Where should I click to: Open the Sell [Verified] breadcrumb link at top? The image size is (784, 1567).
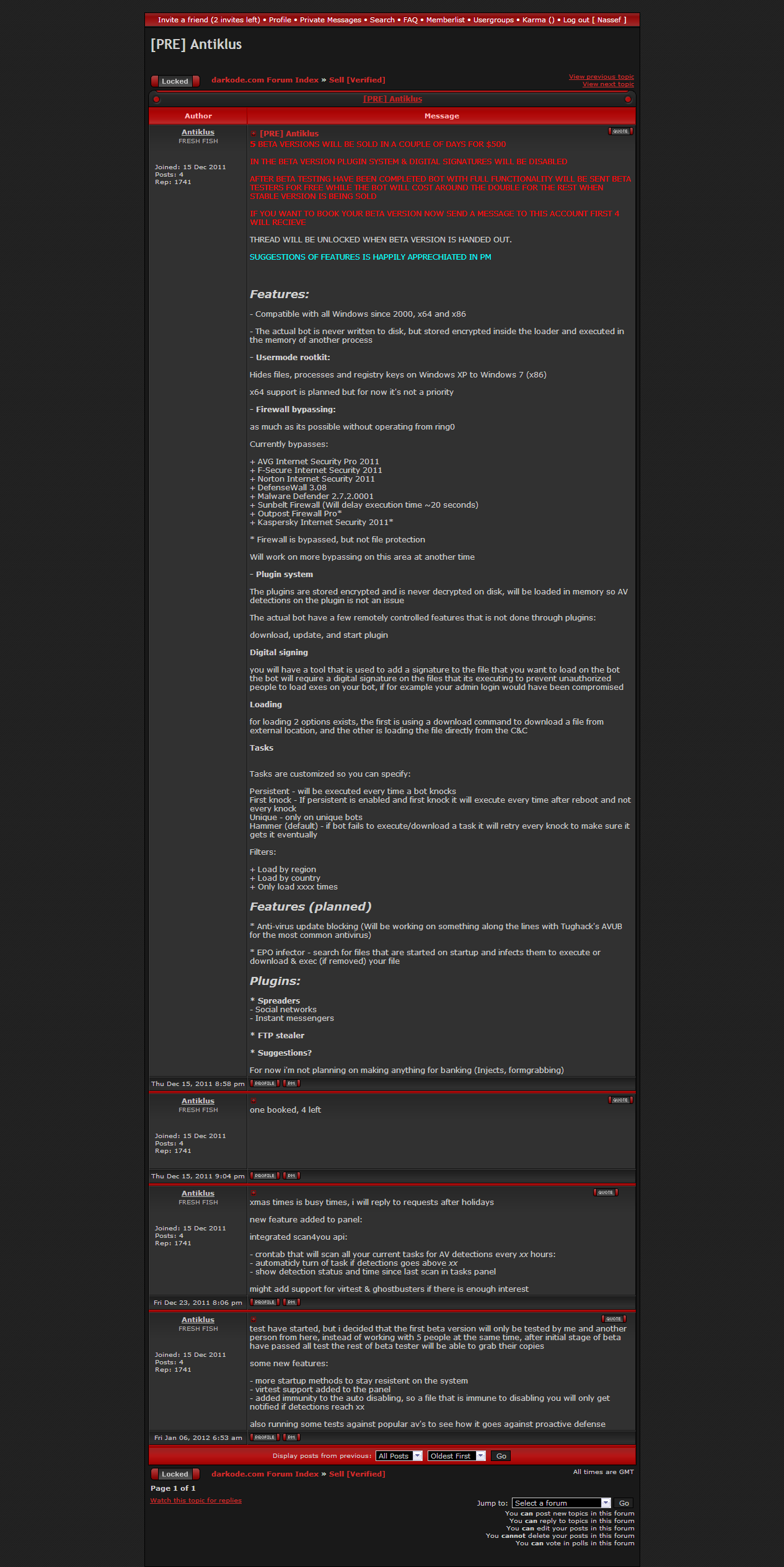[x=357, y=80]
